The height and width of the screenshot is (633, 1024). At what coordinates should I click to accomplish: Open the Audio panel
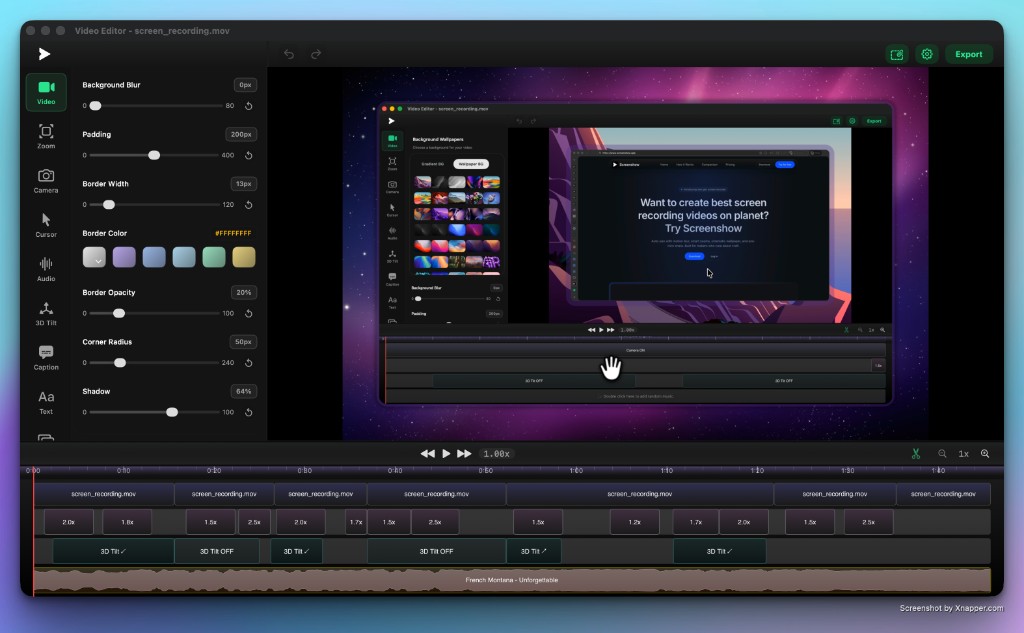46,267
